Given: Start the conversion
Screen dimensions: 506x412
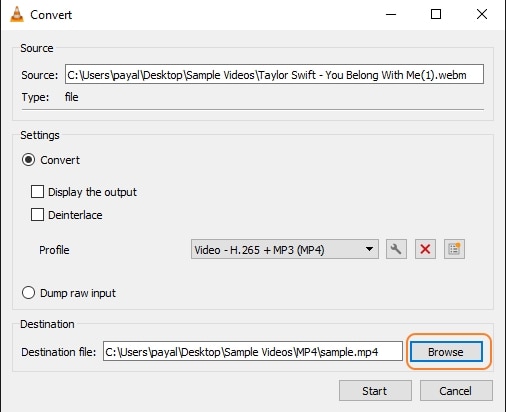Looking at the screenshot, I should click(x=375, y=391).
